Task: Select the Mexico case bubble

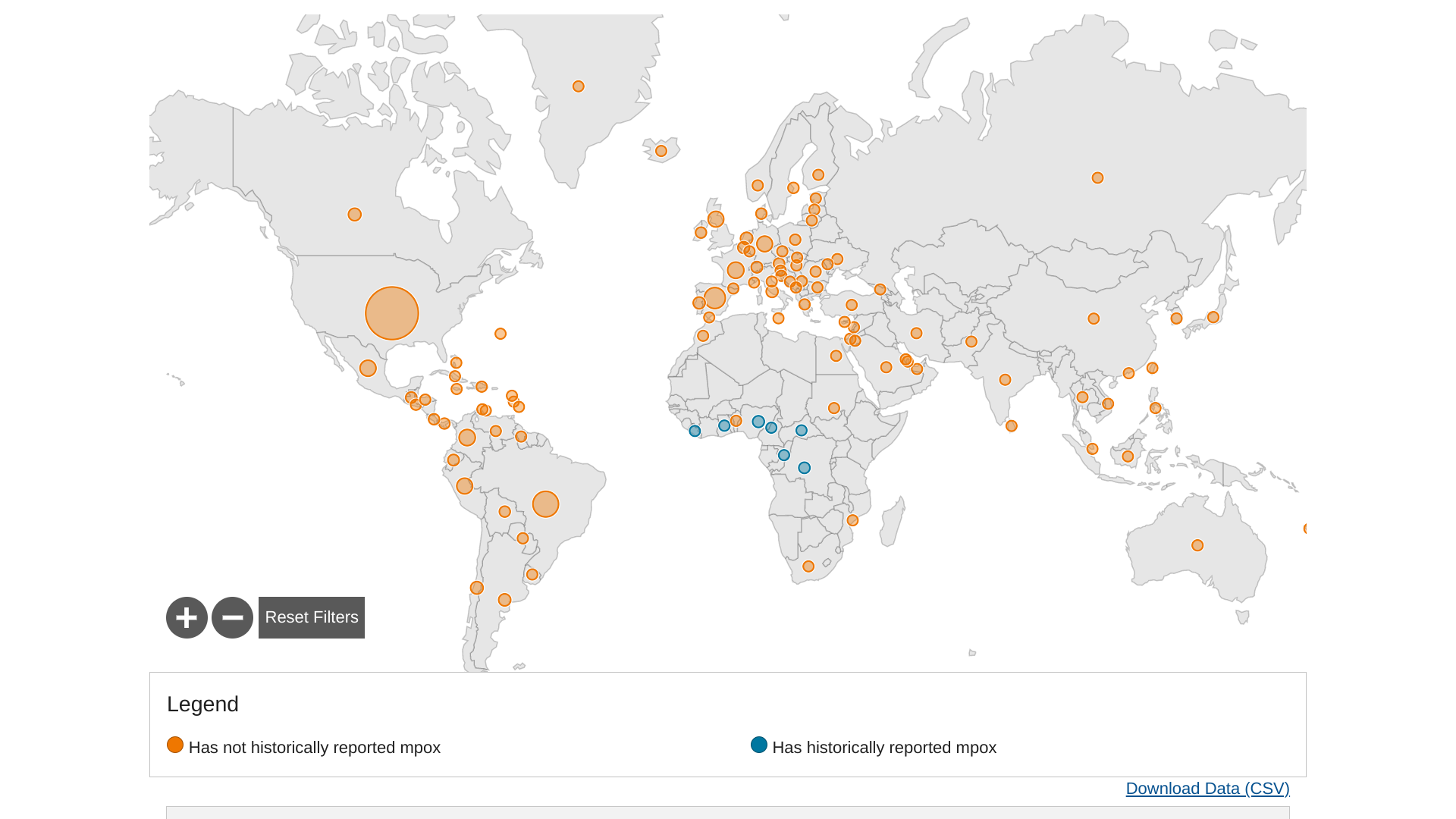Action: (368, 369)
